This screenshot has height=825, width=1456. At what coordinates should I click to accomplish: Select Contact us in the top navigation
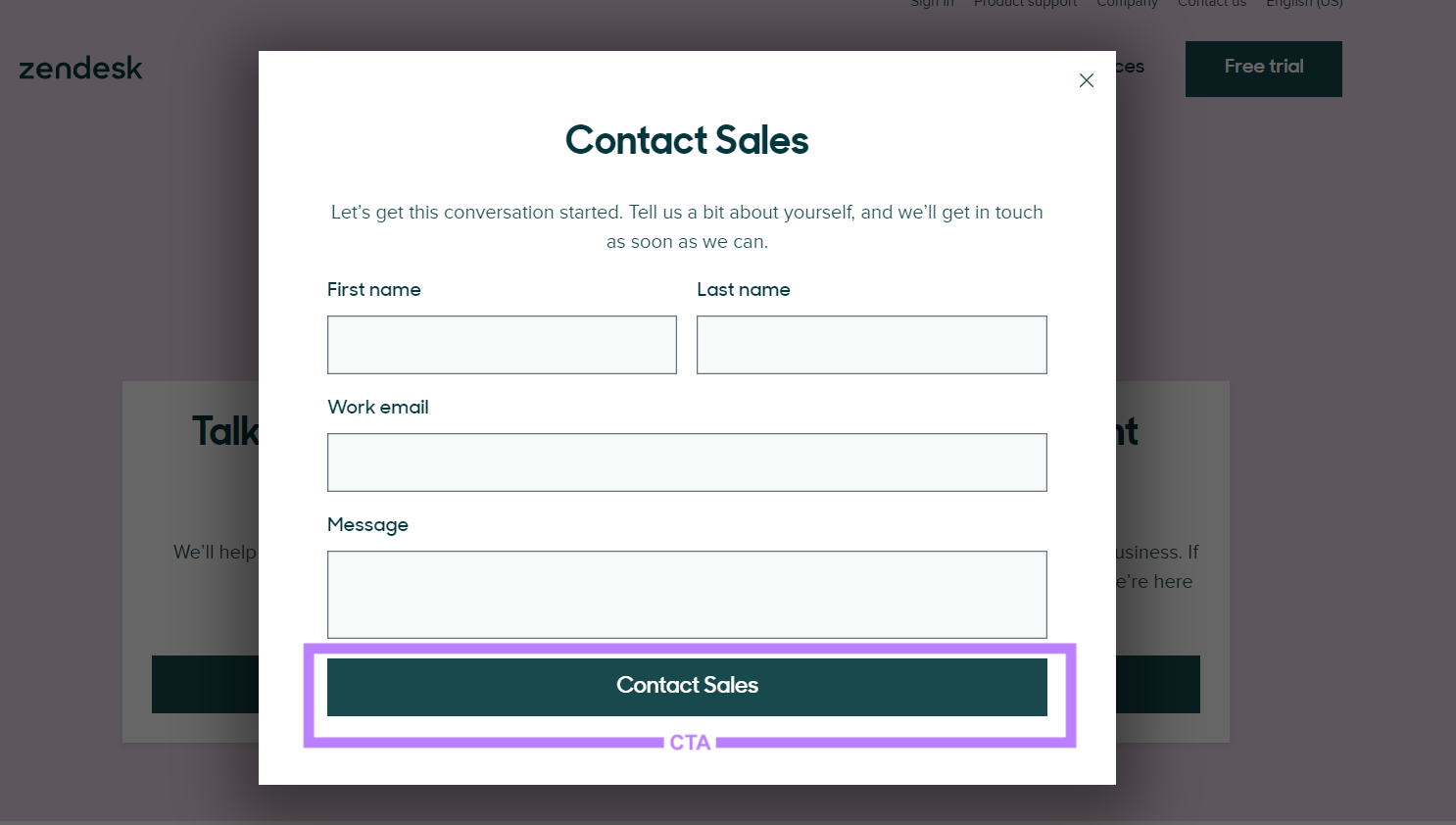point(1211,4)
